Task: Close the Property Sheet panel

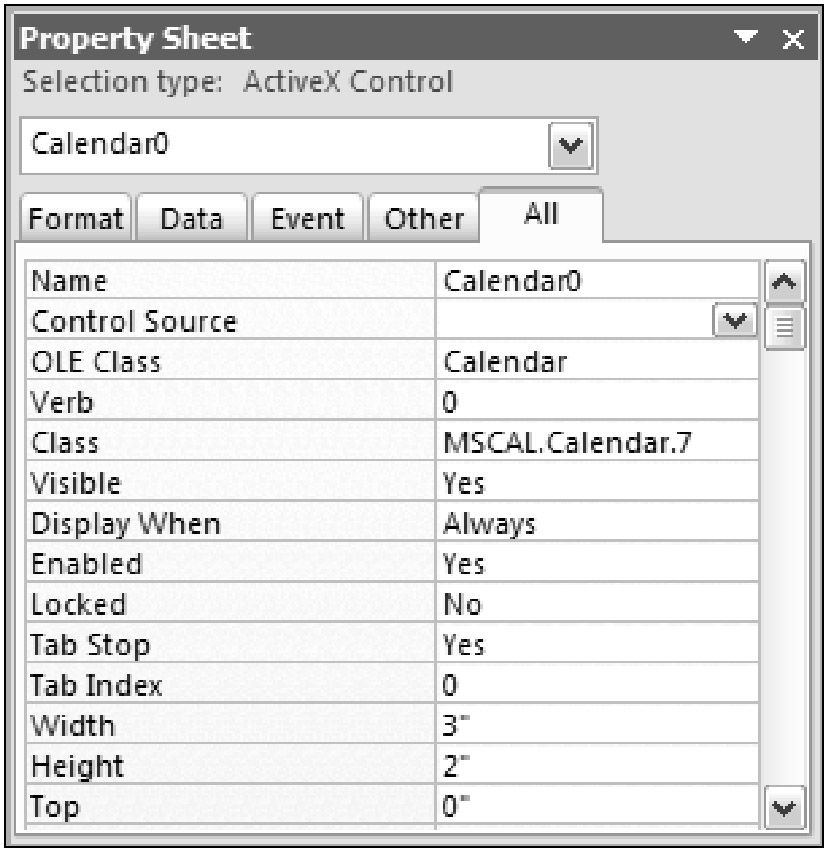Action: 792,41
